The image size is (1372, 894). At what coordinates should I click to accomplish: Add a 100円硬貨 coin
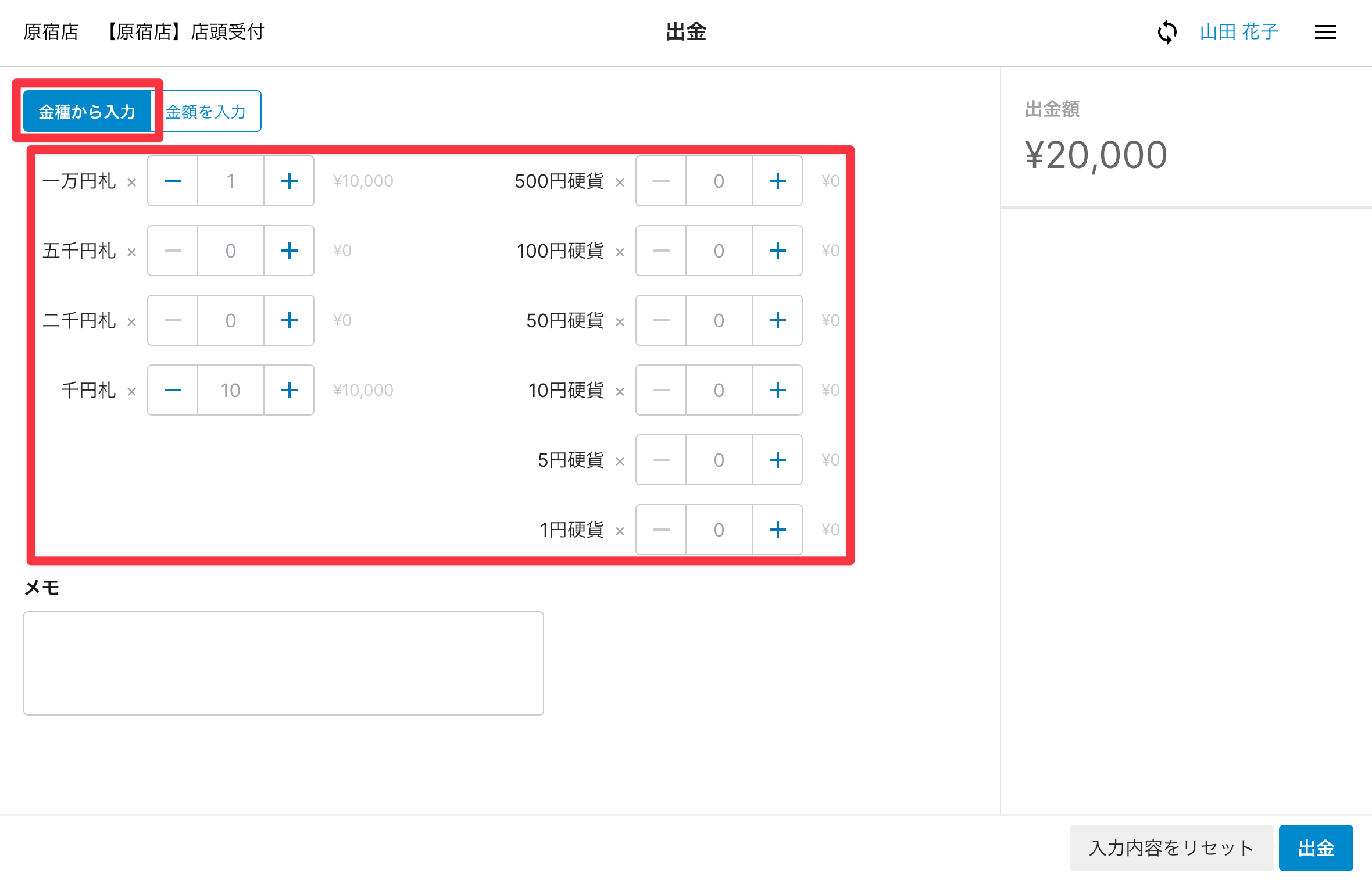pyautogui.click(x=777, y=251)
